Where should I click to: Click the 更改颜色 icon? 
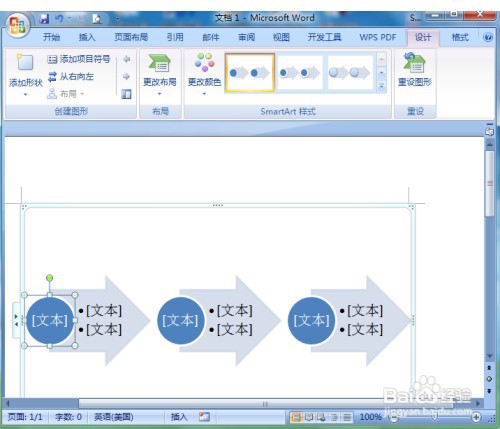(x=204, y=62)
